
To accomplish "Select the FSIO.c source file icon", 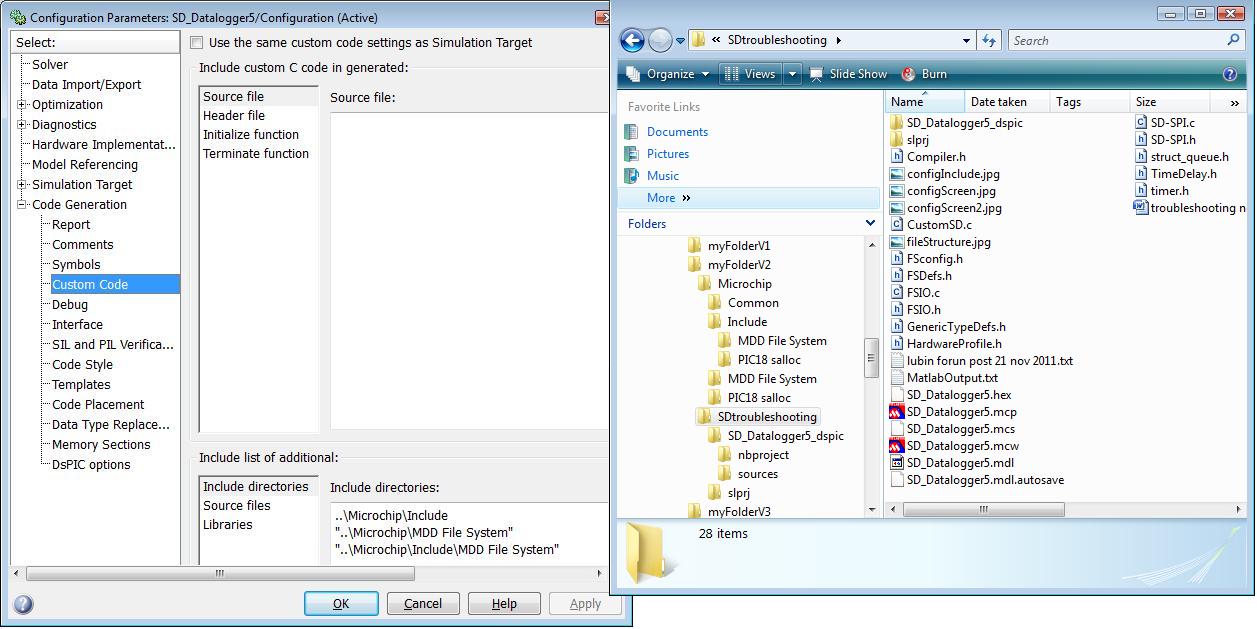I will click(897, 293).
